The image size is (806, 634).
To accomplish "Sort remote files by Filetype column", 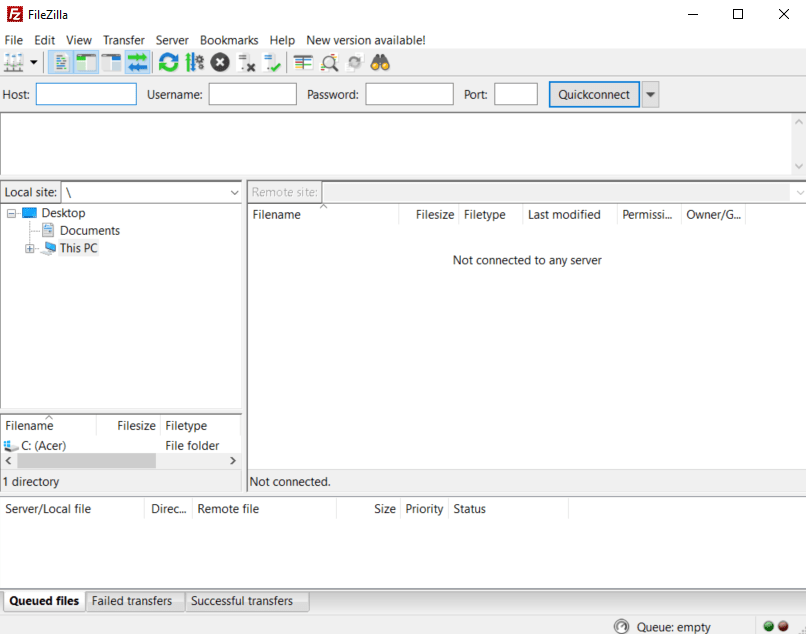I will [490, 214].
